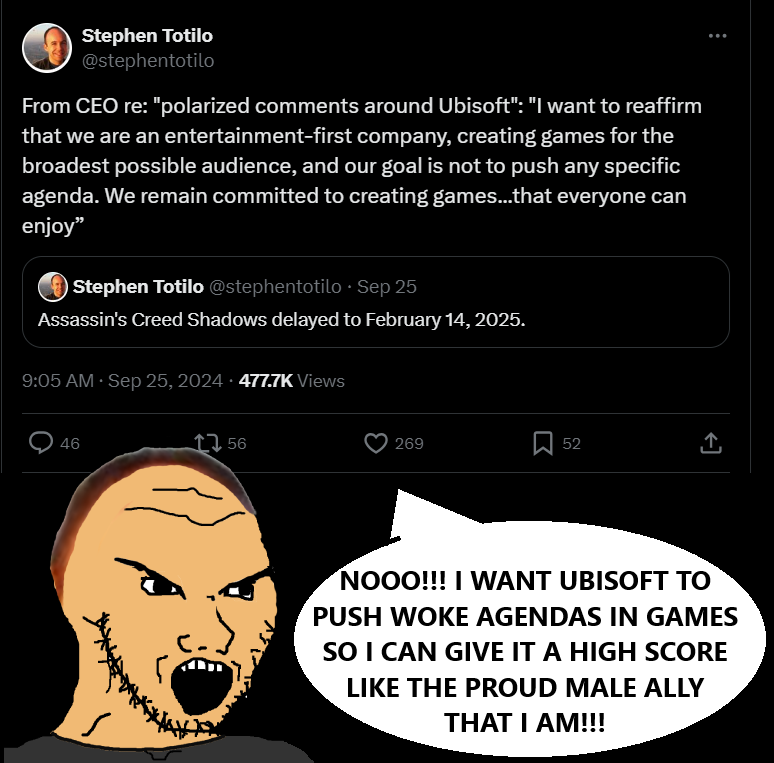Click the white speech bubble text
This screenshot has height=763, width=774.
click(525, 650)
